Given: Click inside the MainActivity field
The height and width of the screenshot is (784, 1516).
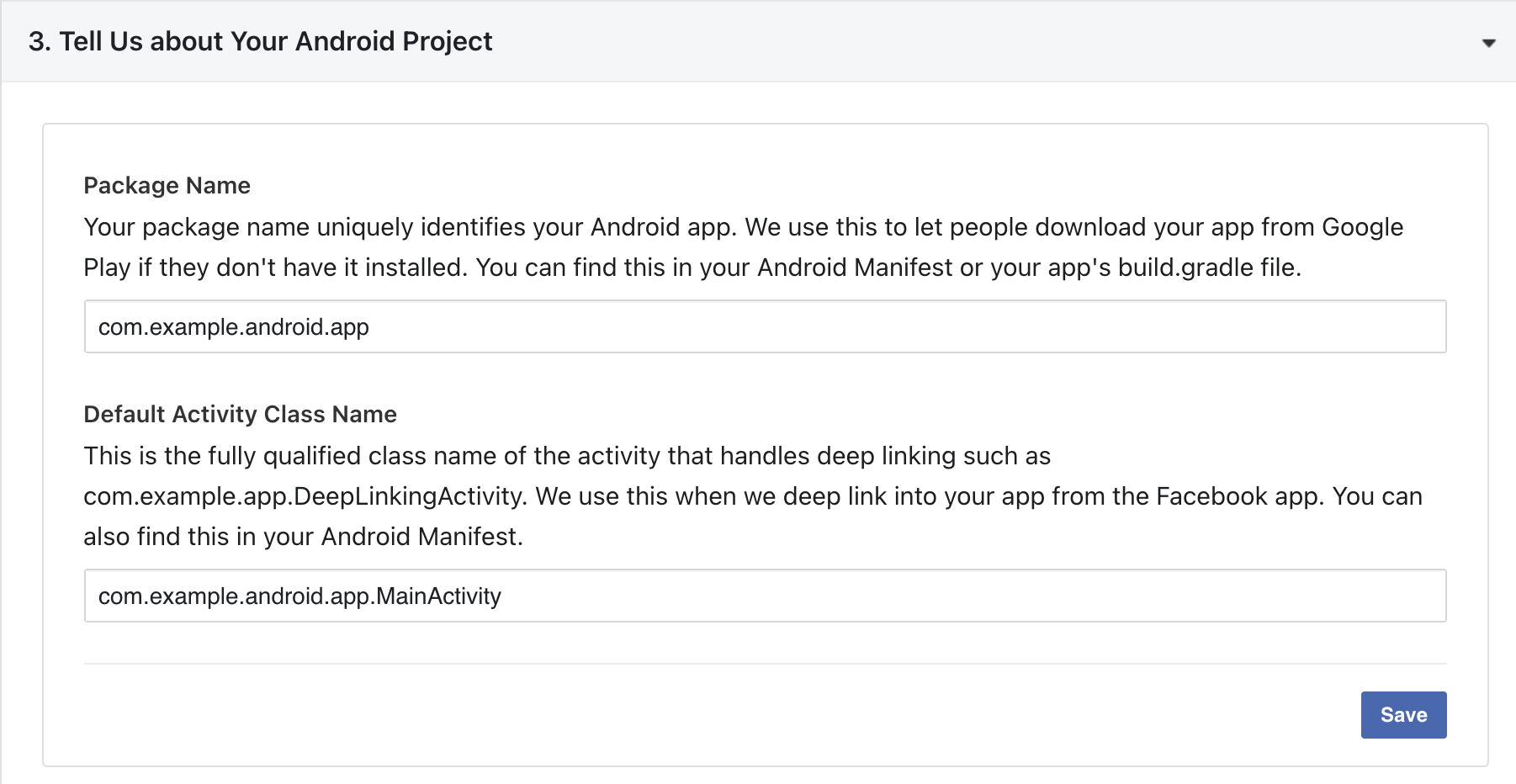Looking at the screenshot, I should coord(421,596).
